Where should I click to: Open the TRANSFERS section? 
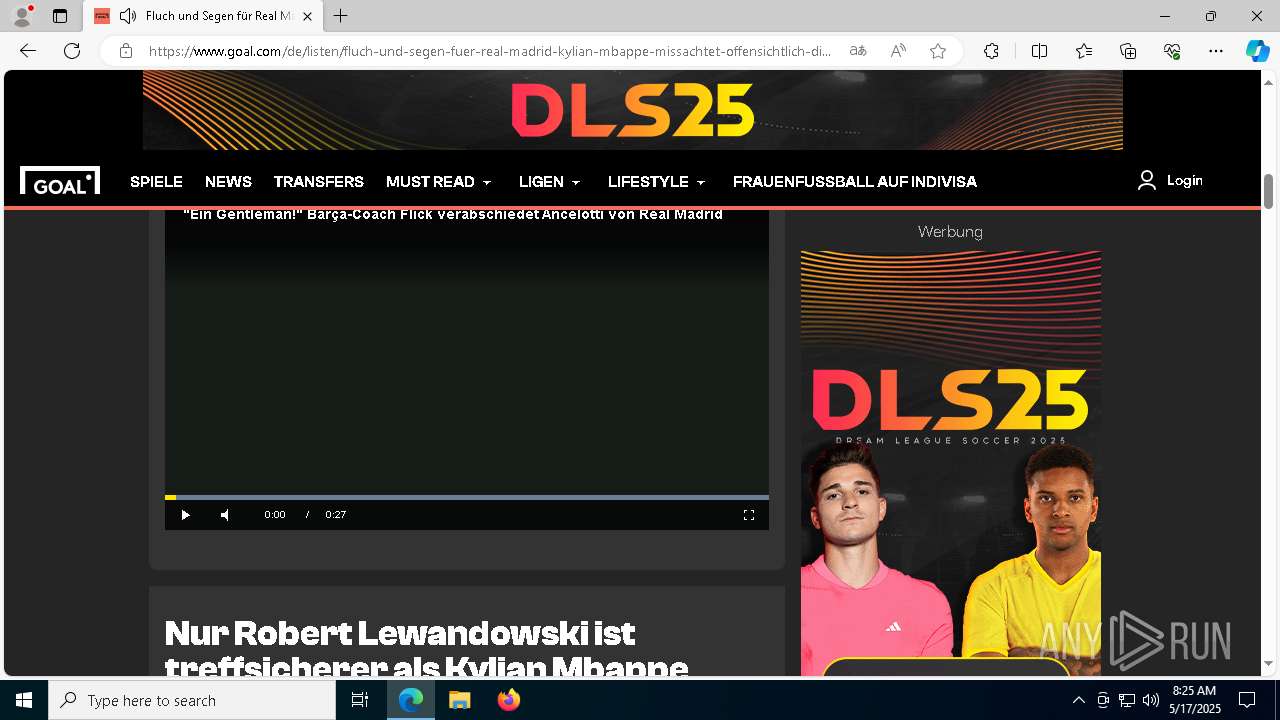coord(318,181)
